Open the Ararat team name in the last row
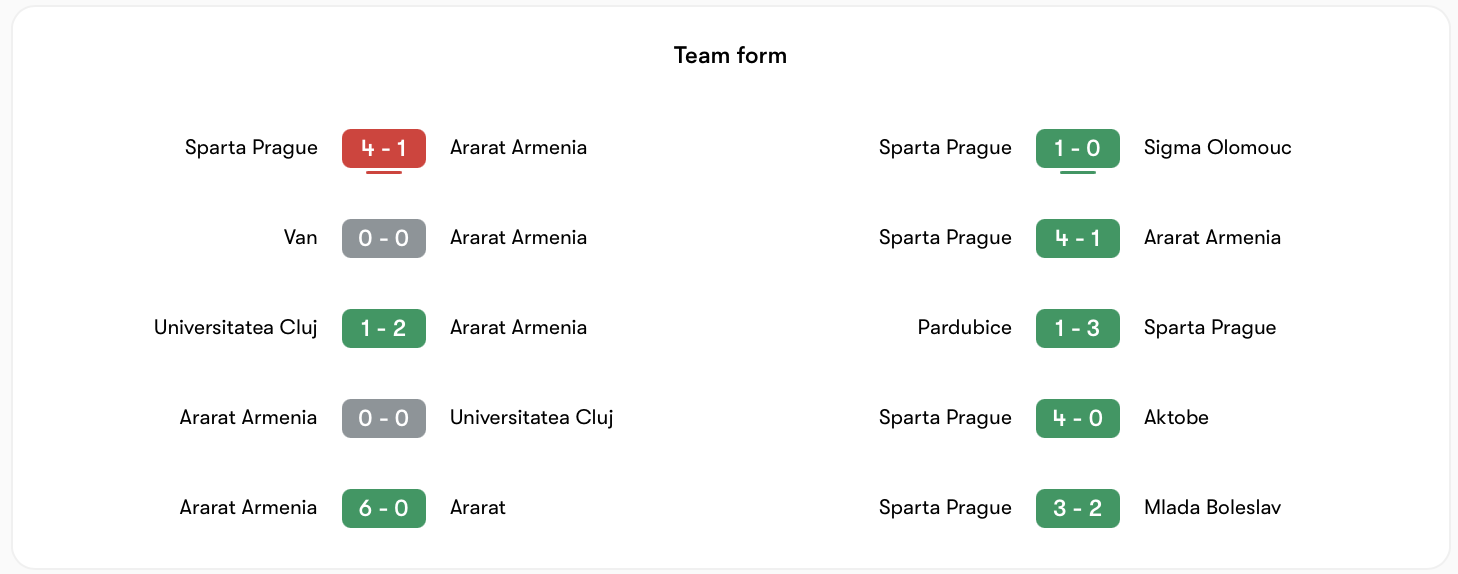Image resolution: width=1458 pixels, height=574 pixels. click(478, 508)
